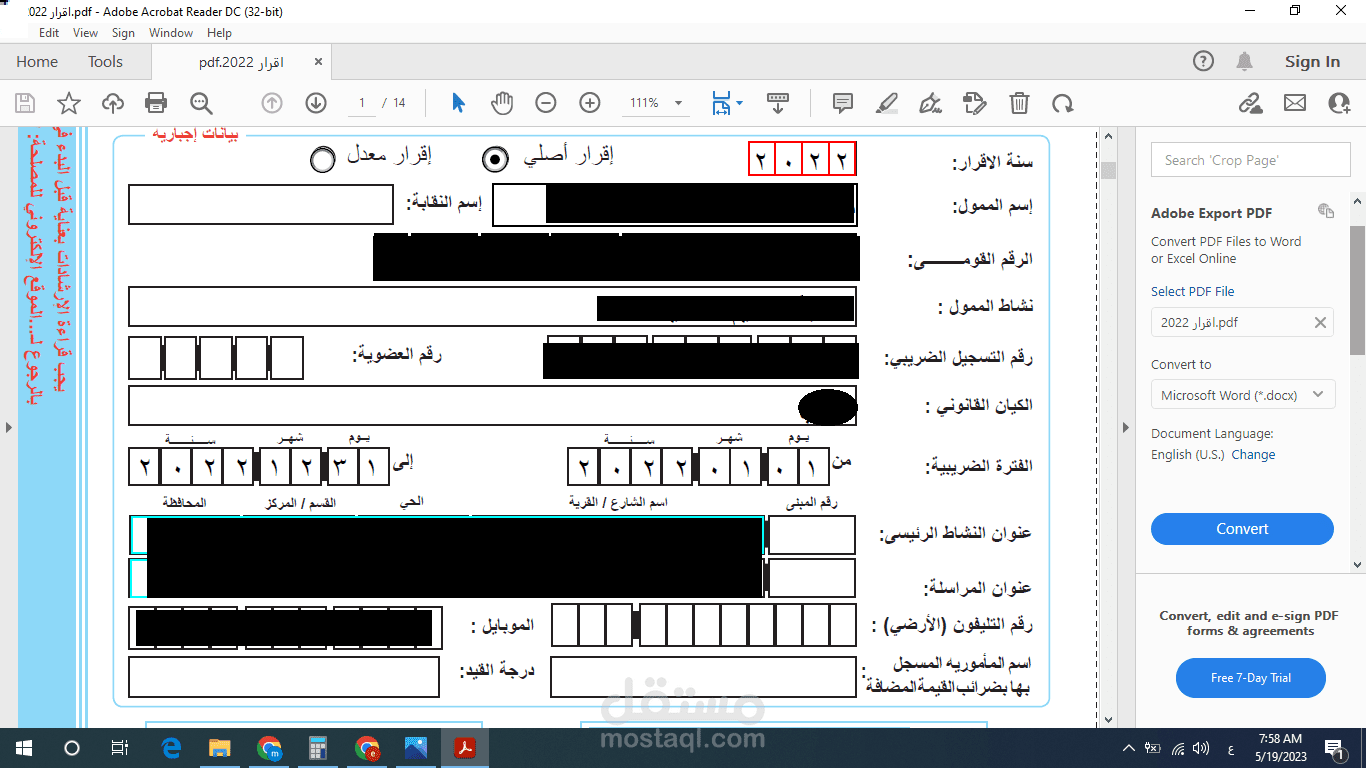
Task: Click the درجة القيد input field
Action: click(284, 676)
